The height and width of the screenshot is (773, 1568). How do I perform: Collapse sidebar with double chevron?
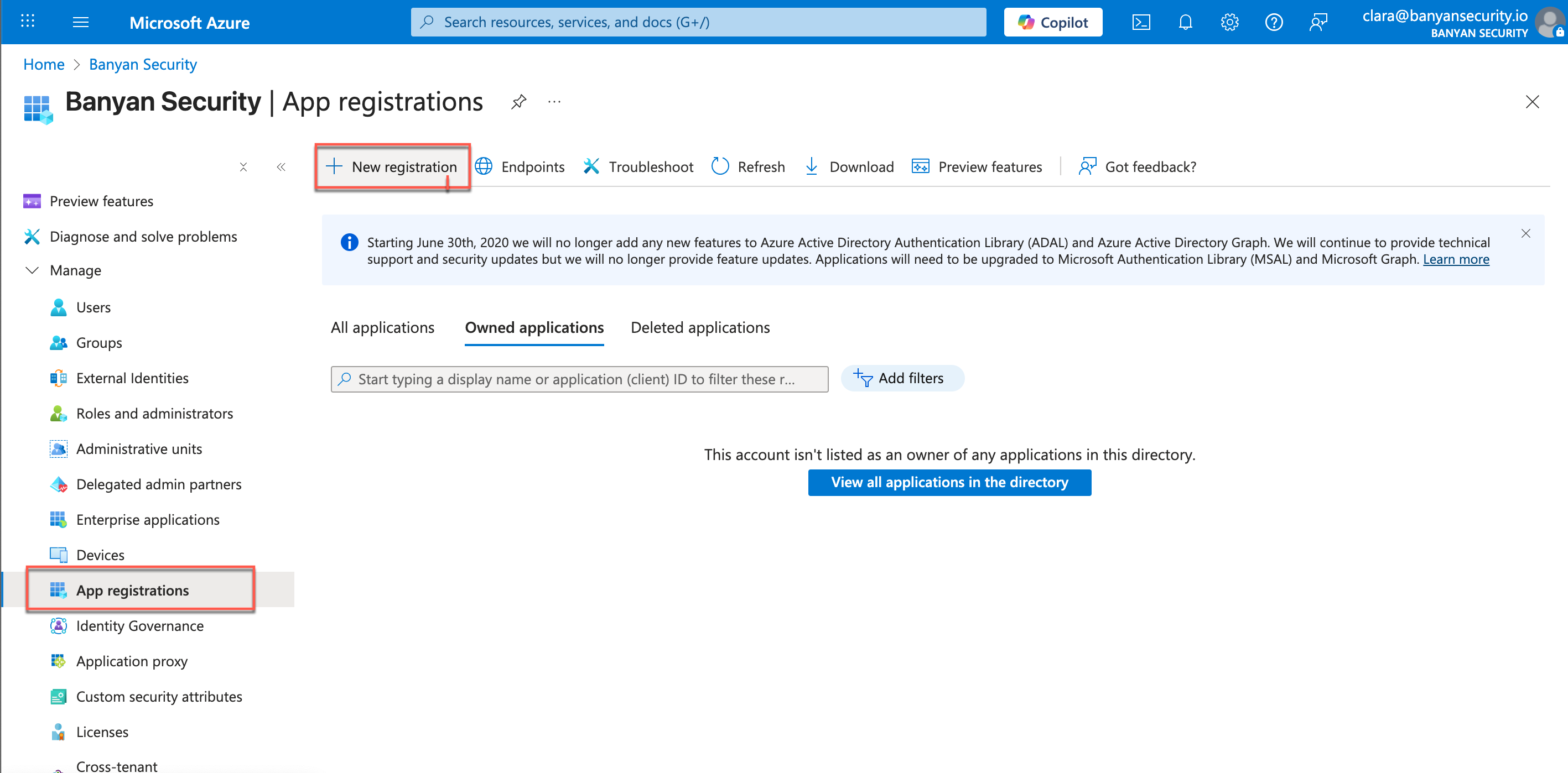[x=281, y=166]
